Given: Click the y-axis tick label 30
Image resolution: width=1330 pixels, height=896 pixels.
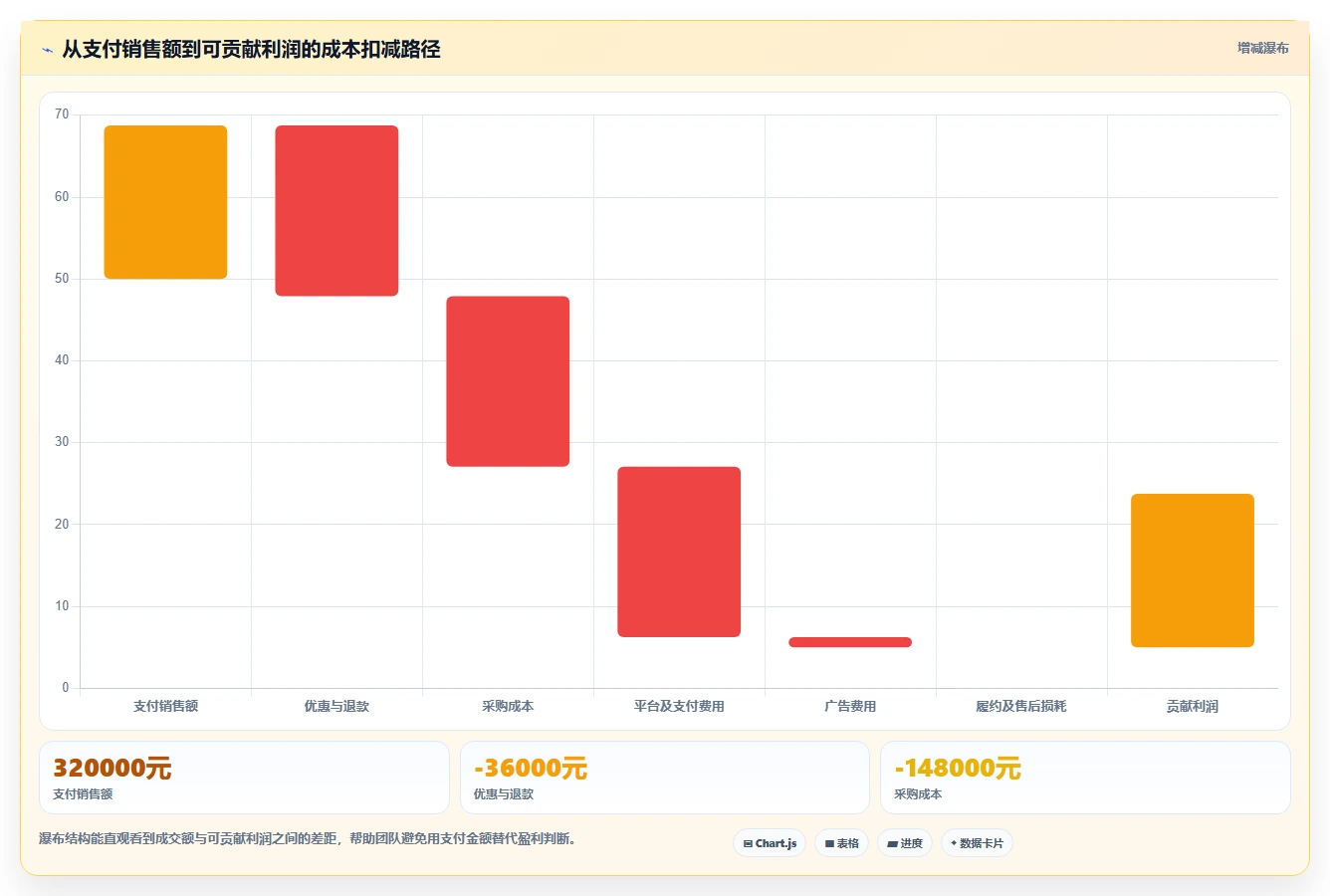Looking at the screenshot, I should click(x=62, y=442).
